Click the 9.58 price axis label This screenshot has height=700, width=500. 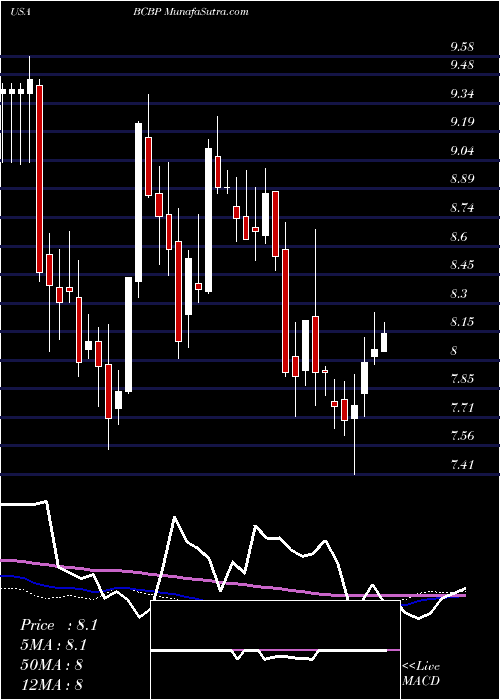click(x=462, y=47)
